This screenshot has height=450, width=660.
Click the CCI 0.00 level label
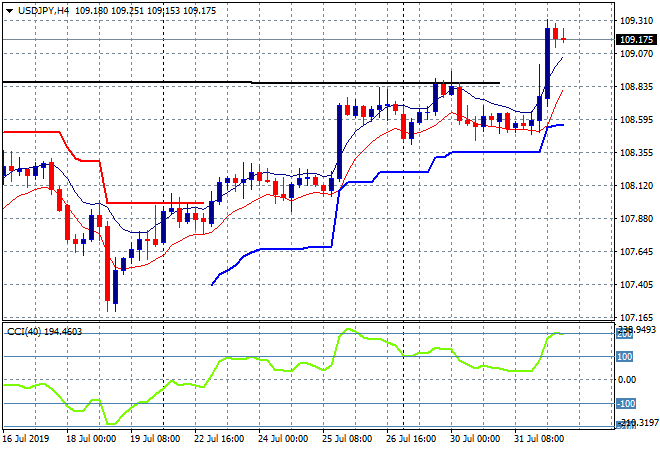coord(627,380)
